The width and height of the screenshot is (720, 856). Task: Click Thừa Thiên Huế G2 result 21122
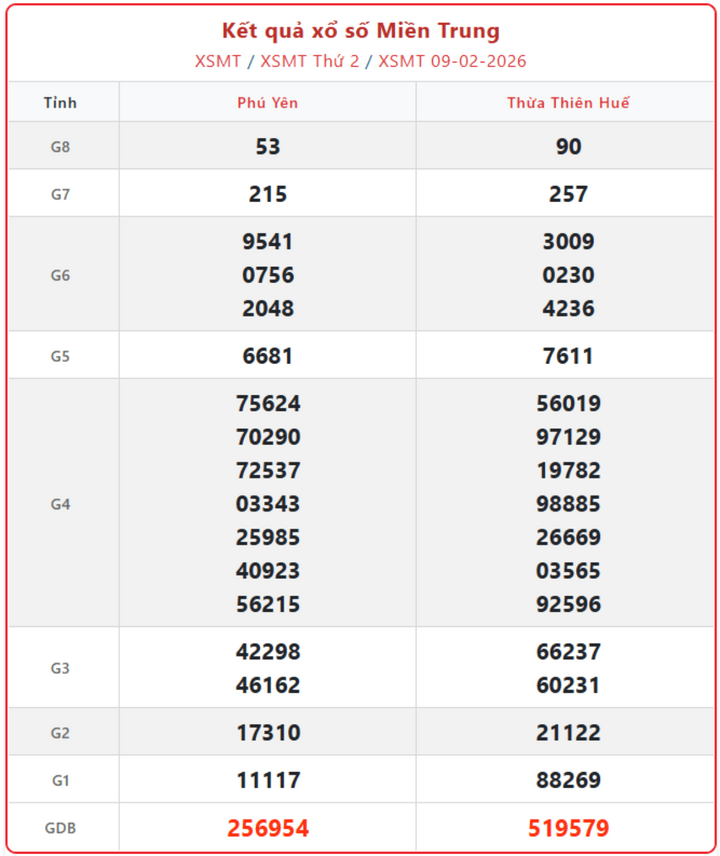[x=568, y=733]
